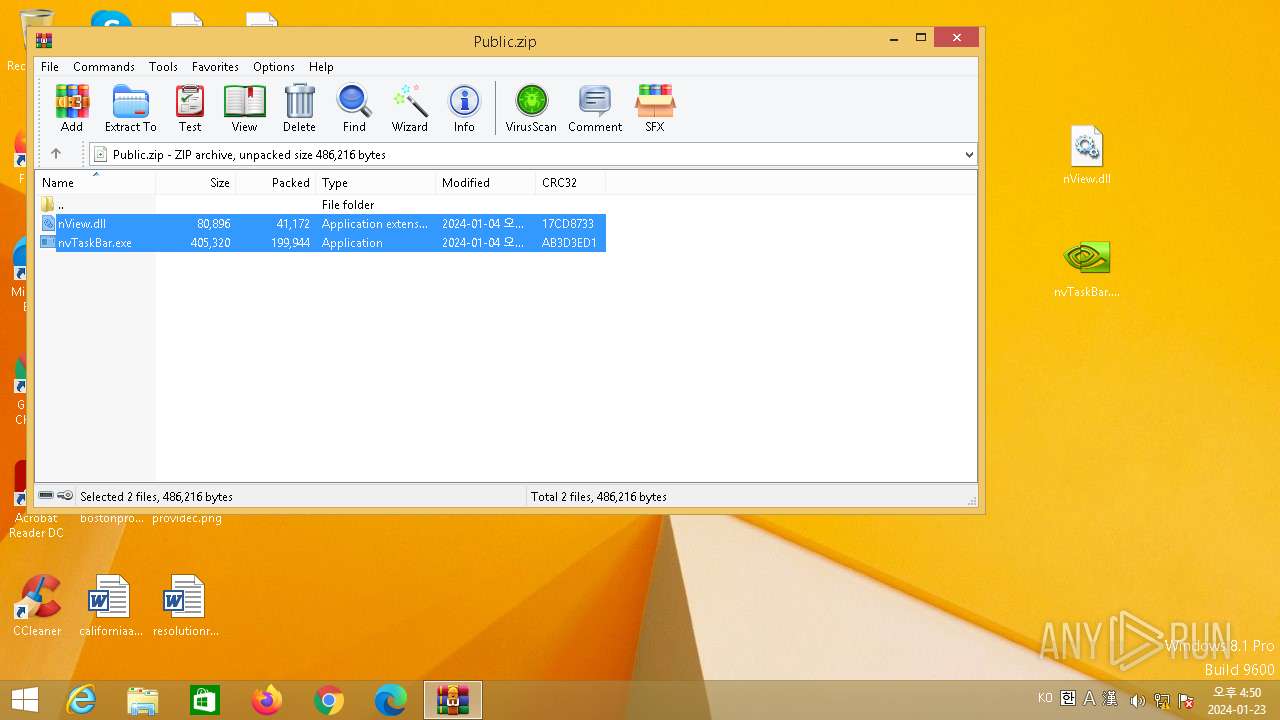Go up one folder level arrow

56,154
